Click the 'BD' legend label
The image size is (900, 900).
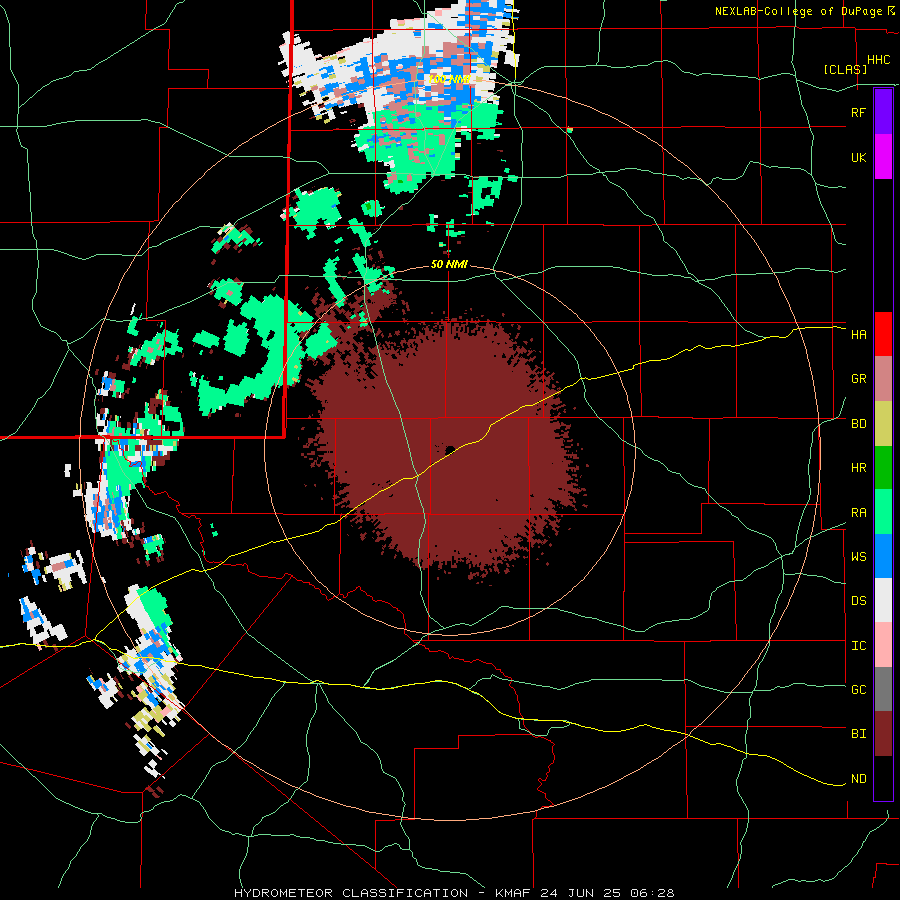[x=858, y=424]
